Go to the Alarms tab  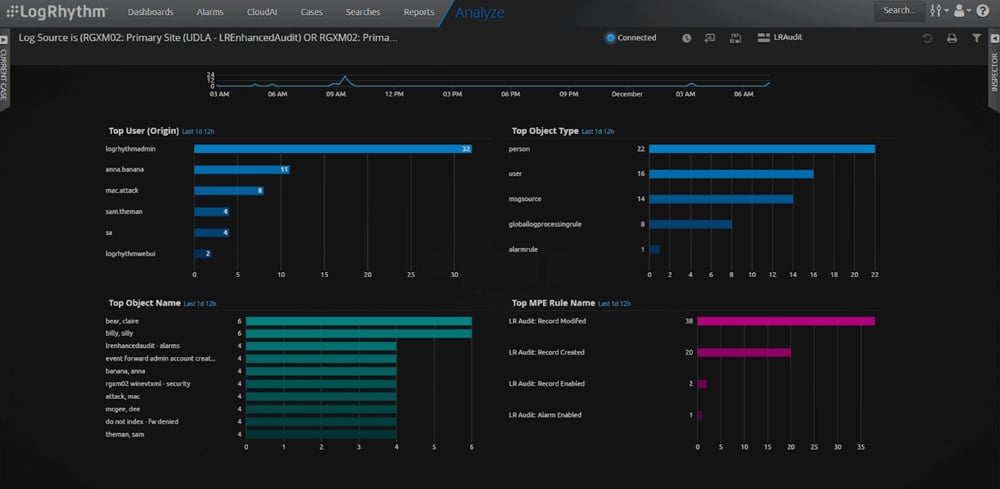210,12
